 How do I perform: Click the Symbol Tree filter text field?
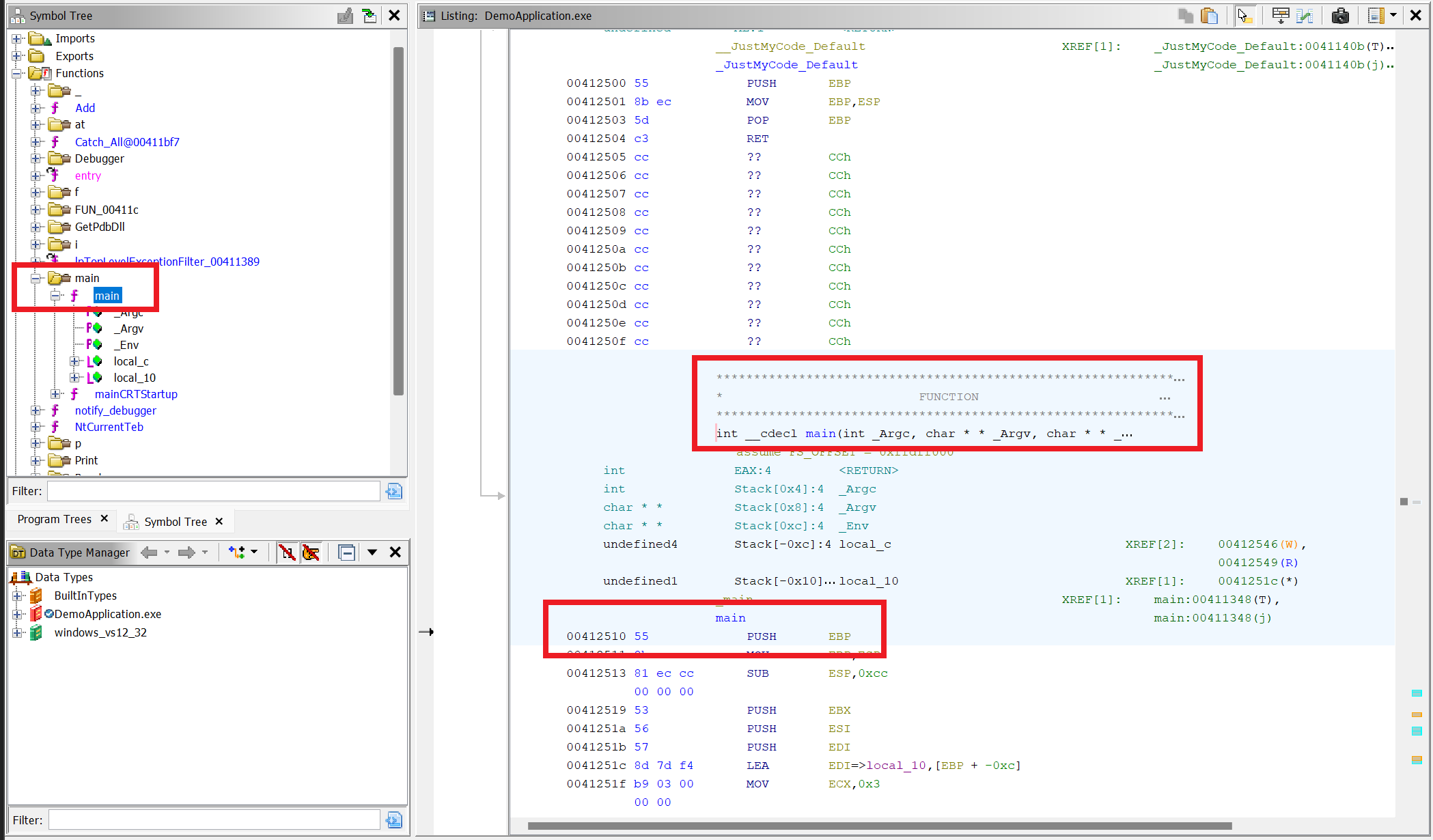tap(213, 491)
